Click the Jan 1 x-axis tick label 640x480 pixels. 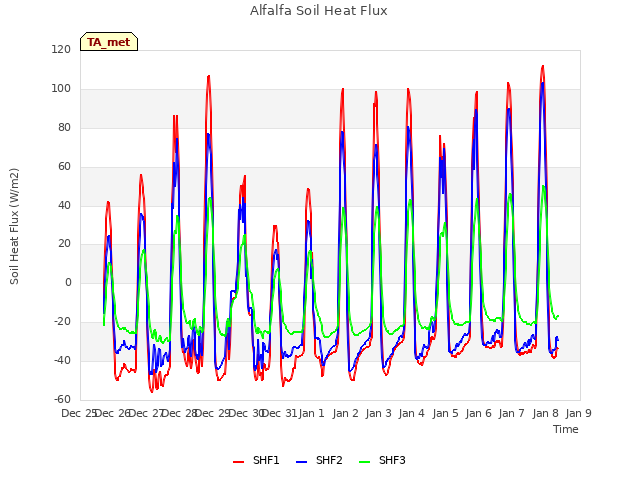click(x=312, y=413)
